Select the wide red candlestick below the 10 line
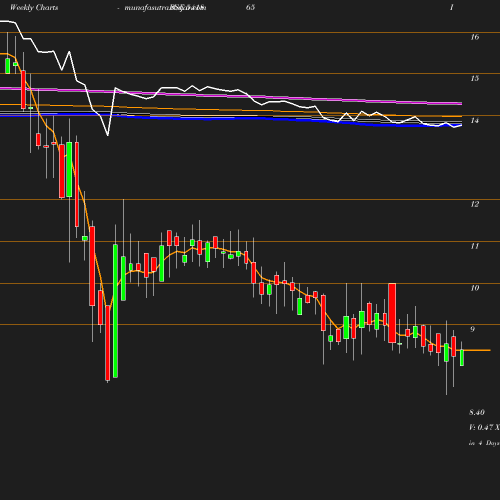This screenshot has height=500, width=500. click(392, 313)
